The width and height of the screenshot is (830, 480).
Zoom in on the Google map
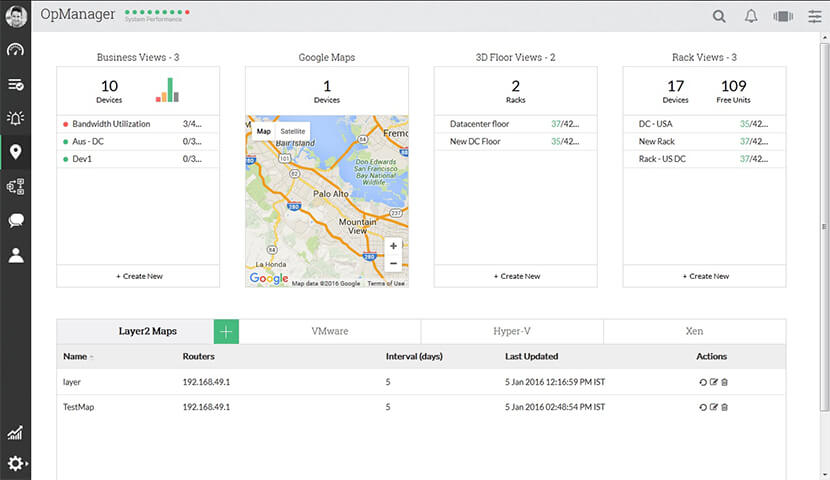point(393,245)
